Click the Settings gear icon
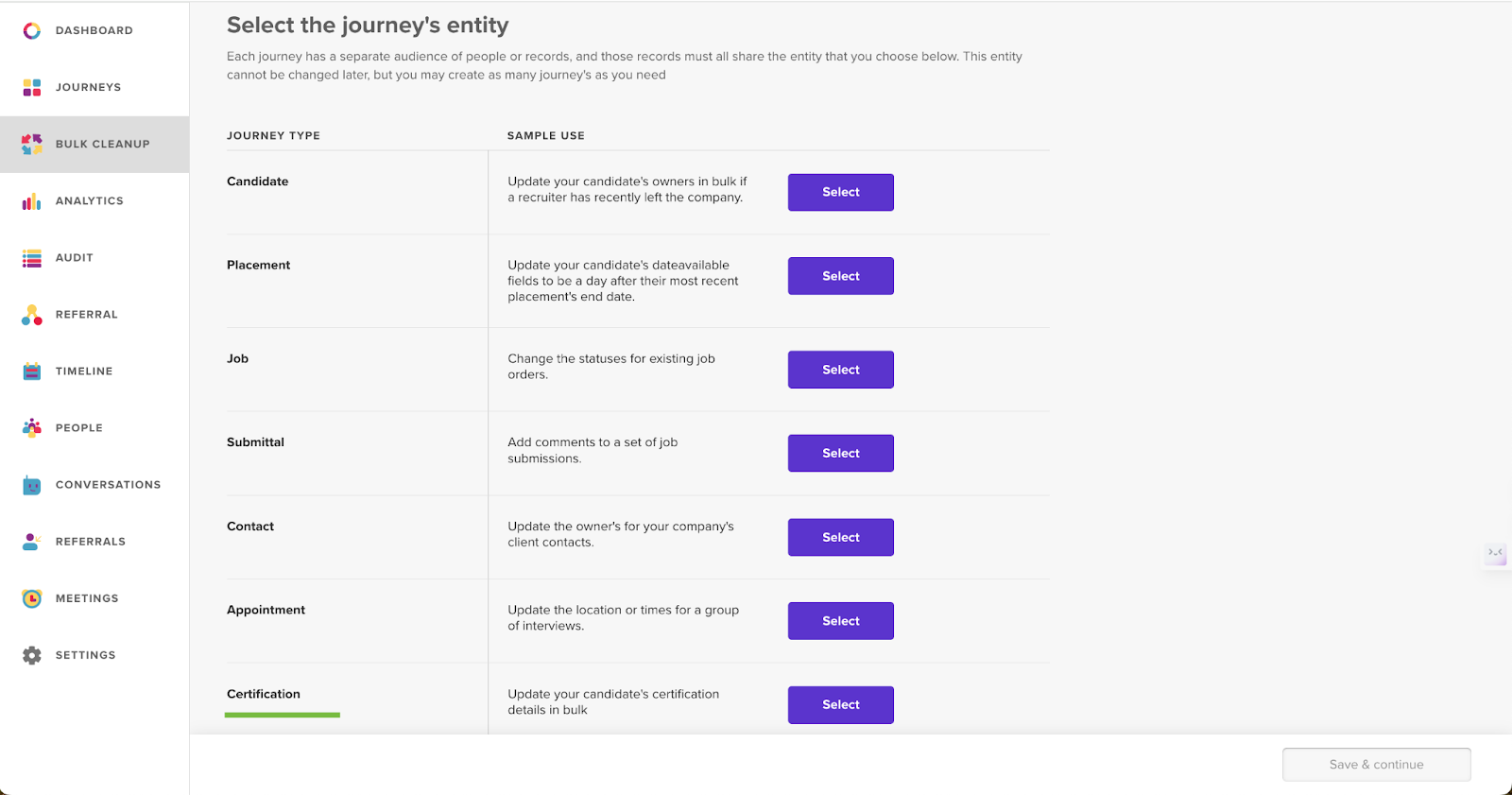Screen dimensions: 1512x795 tap(32, 655)
